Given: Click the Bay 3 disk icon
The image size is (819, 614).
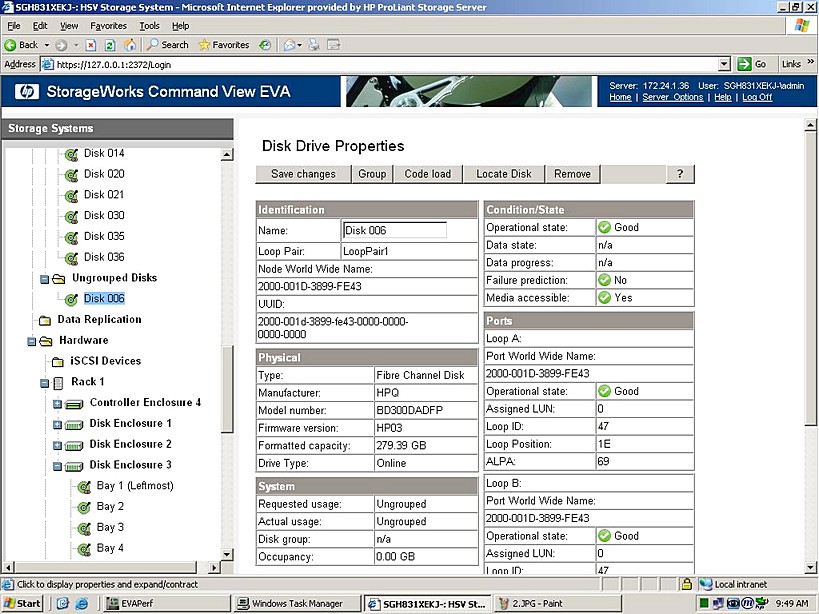Looking at the screenshot, I should 84,528.
